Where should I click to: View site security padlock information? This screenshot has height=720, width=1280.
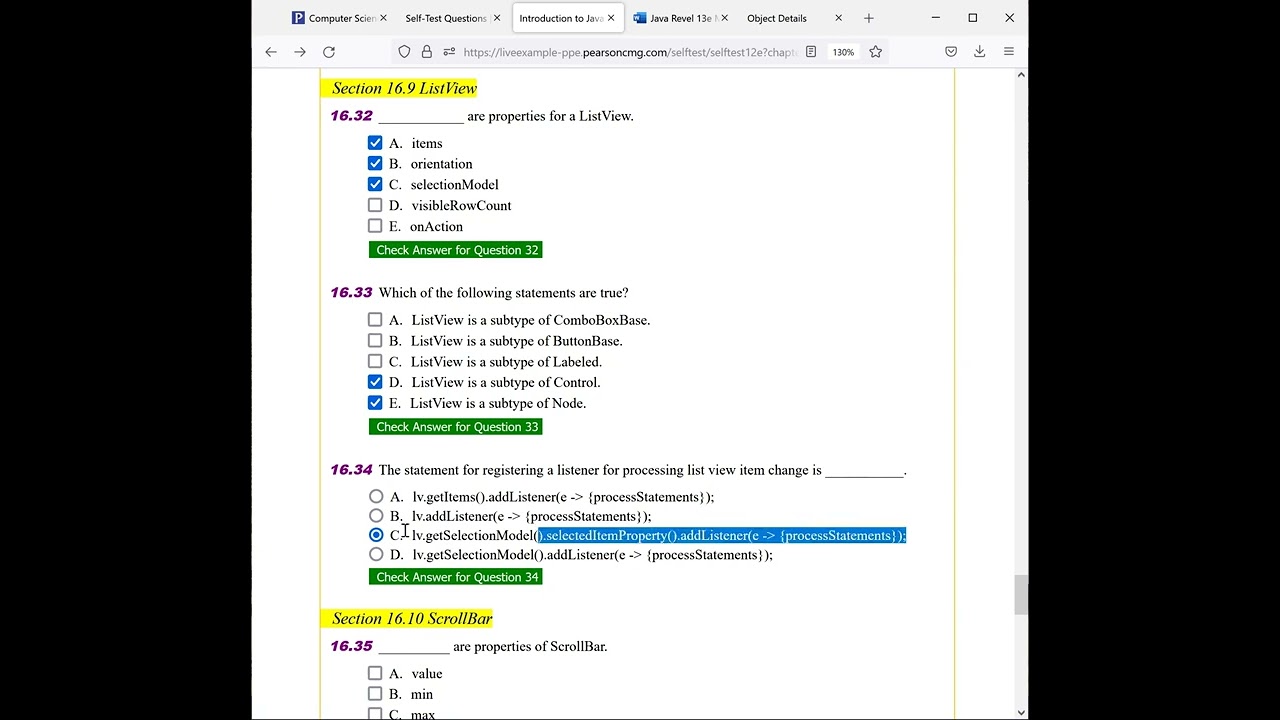(426, 52)
